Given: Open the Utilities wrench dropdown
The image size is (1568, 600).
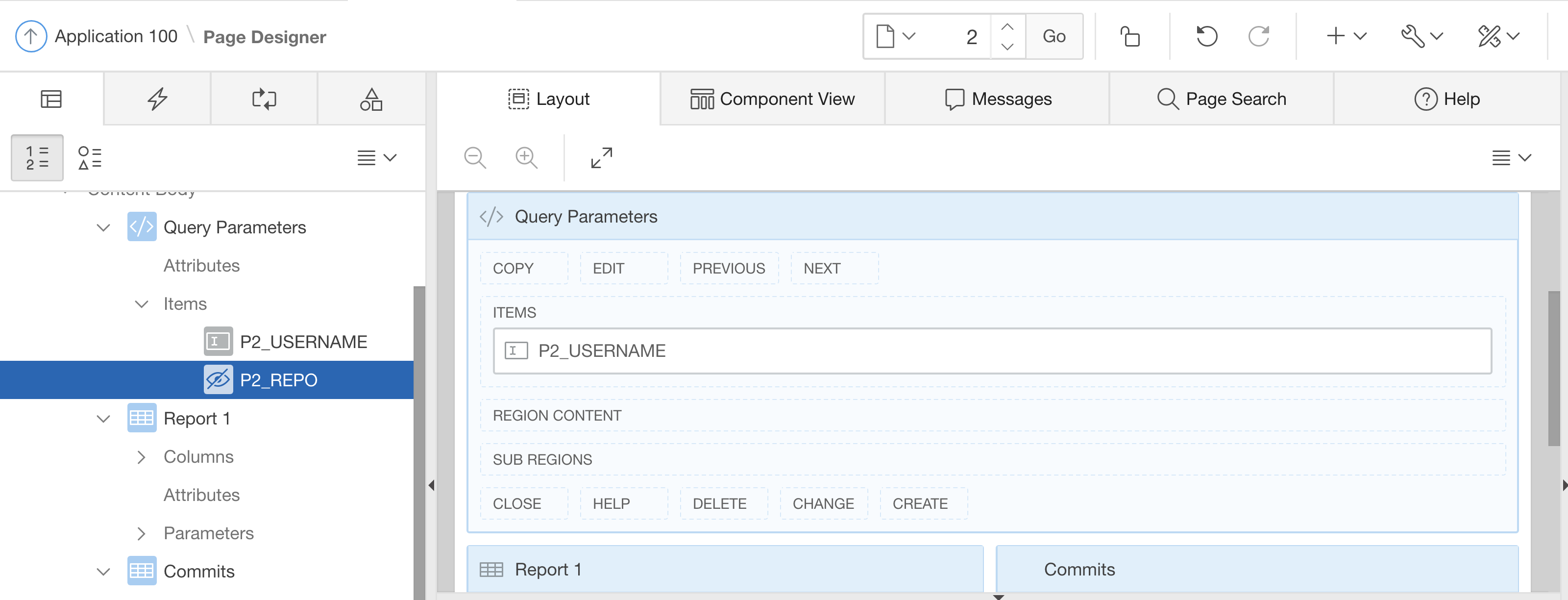Looking at the screenshot, I should tap(1421, 37).
